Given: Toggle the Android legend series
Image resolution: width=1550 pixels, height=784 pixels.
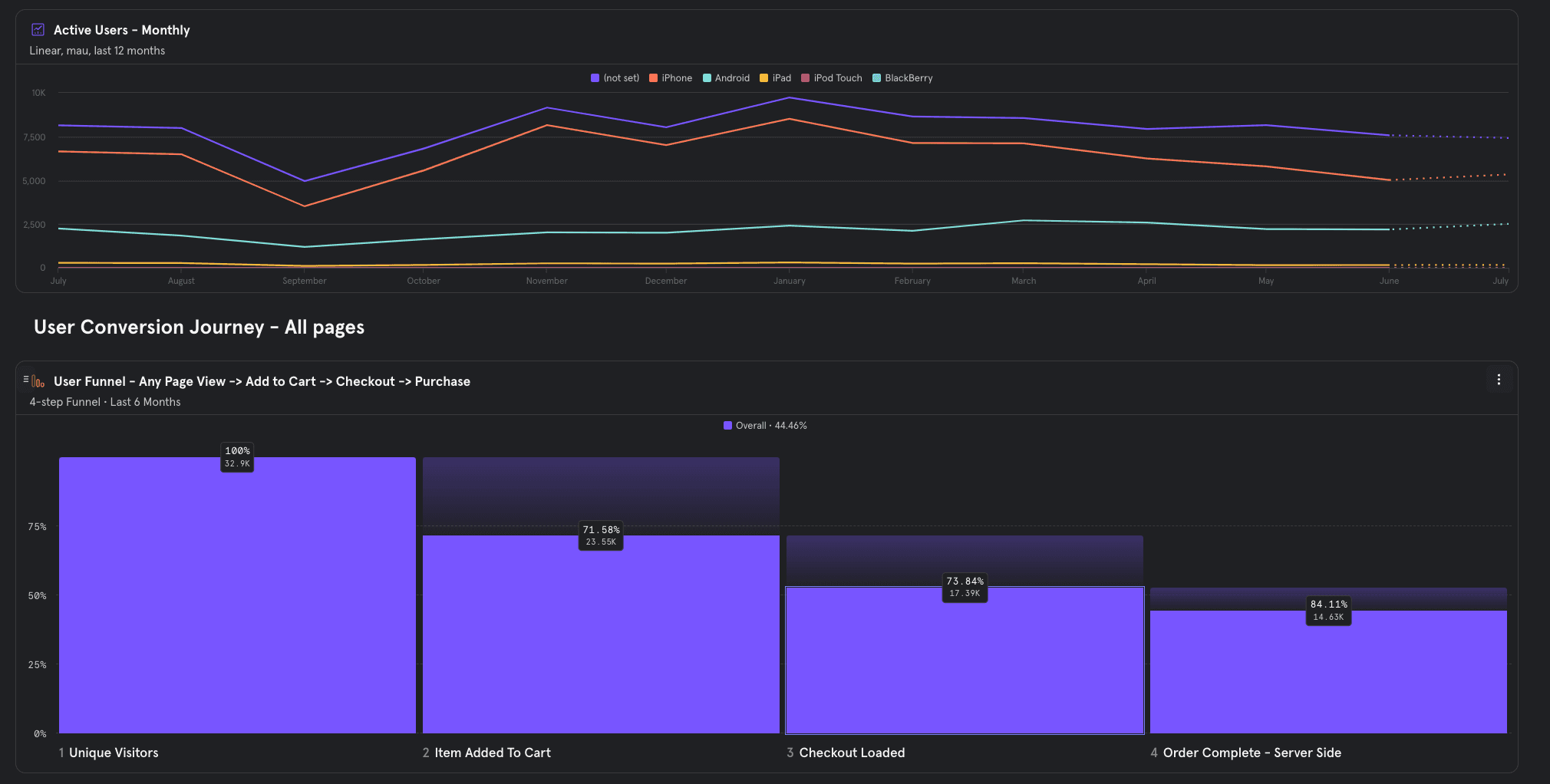Looking at the screenshot, I should point(726,78).
